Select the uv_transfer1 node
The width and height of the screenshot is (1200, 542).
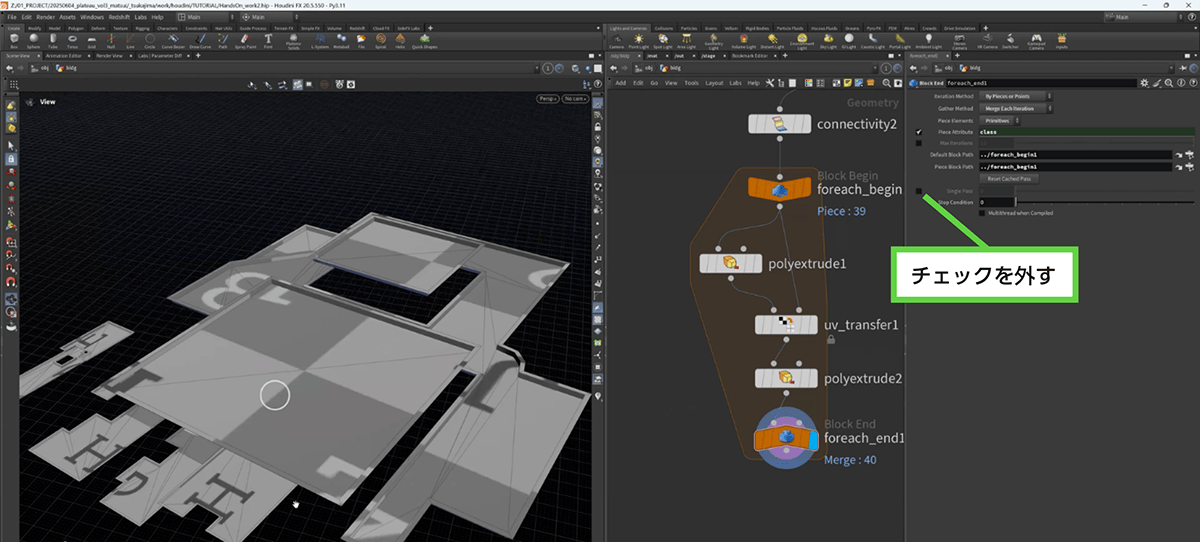pos(785,325)
